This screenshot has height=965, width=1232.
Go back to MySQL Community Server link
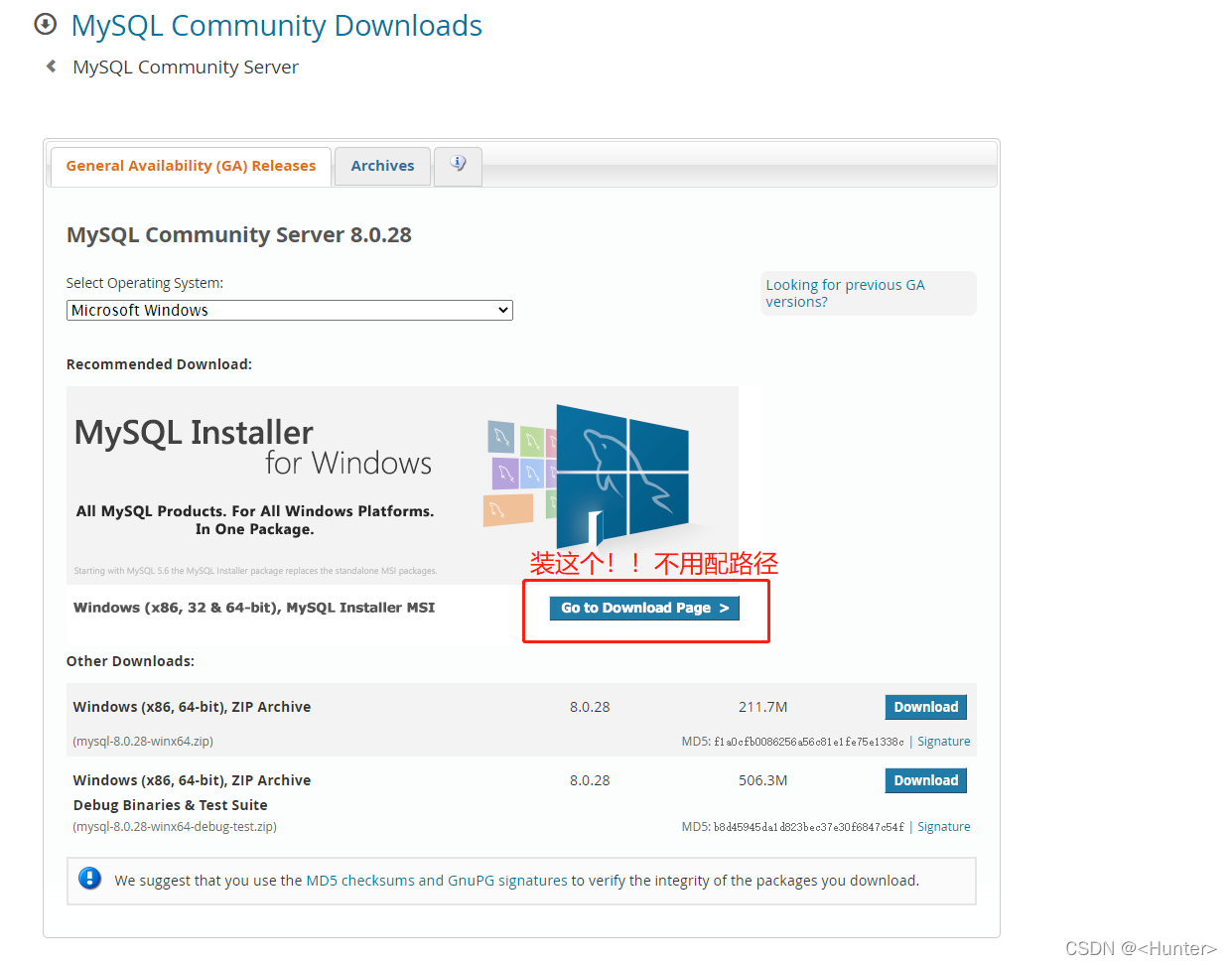tap(186, 68)
